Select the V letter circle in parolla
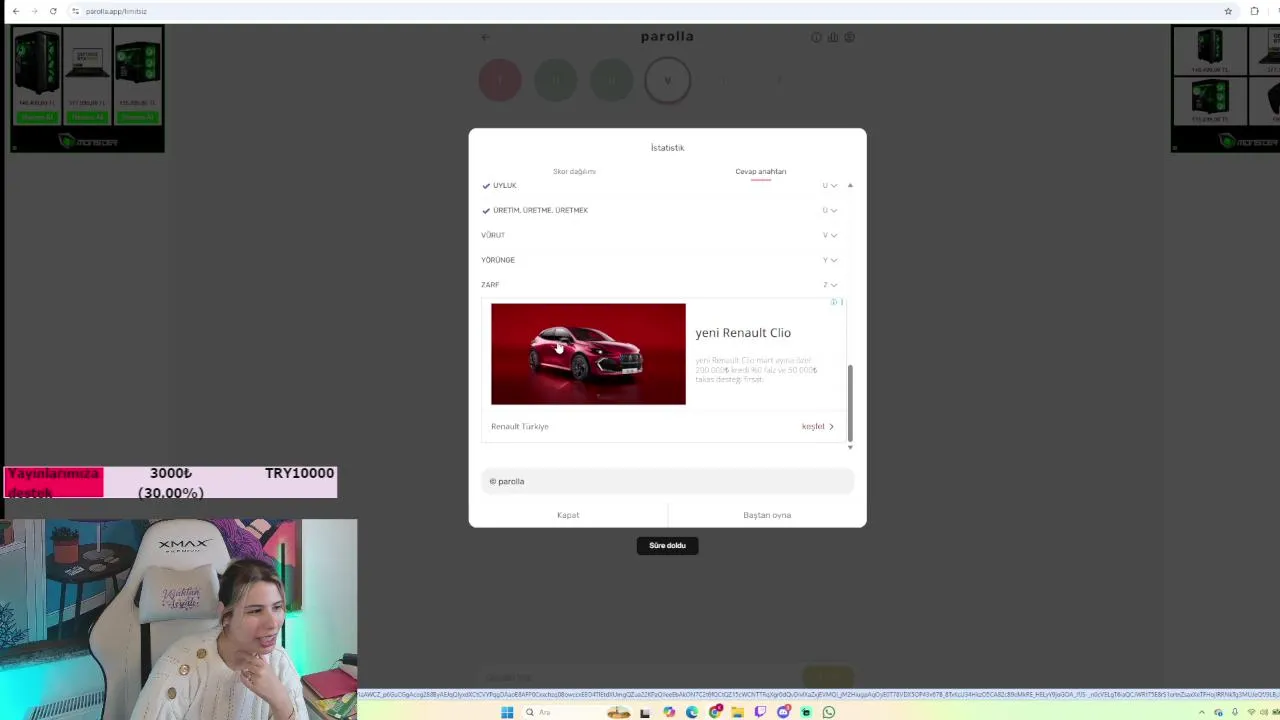 [x=667, y=81]
